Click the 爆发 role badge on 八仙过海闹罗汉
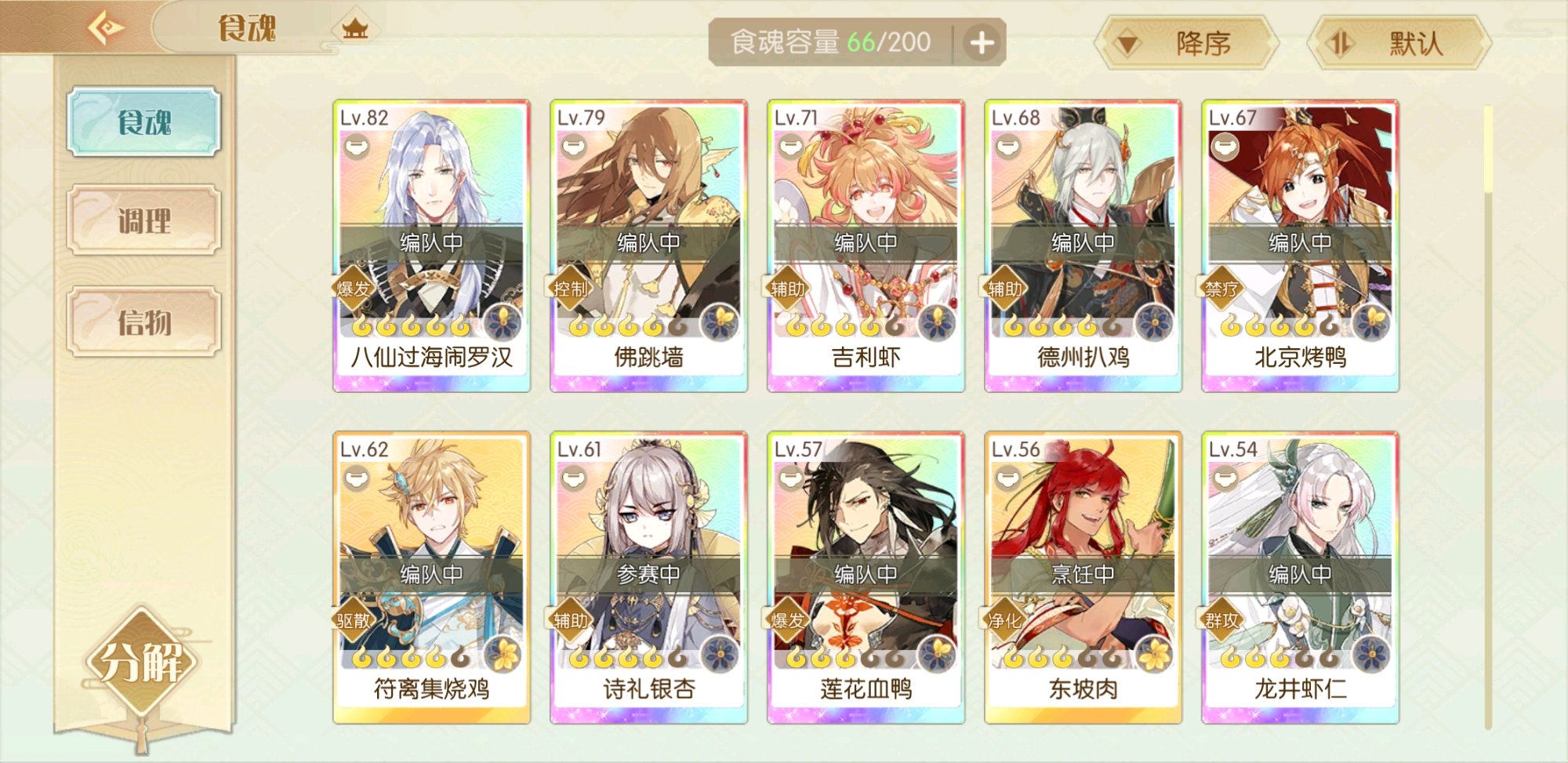1568x763 pixels. point(353,289)
